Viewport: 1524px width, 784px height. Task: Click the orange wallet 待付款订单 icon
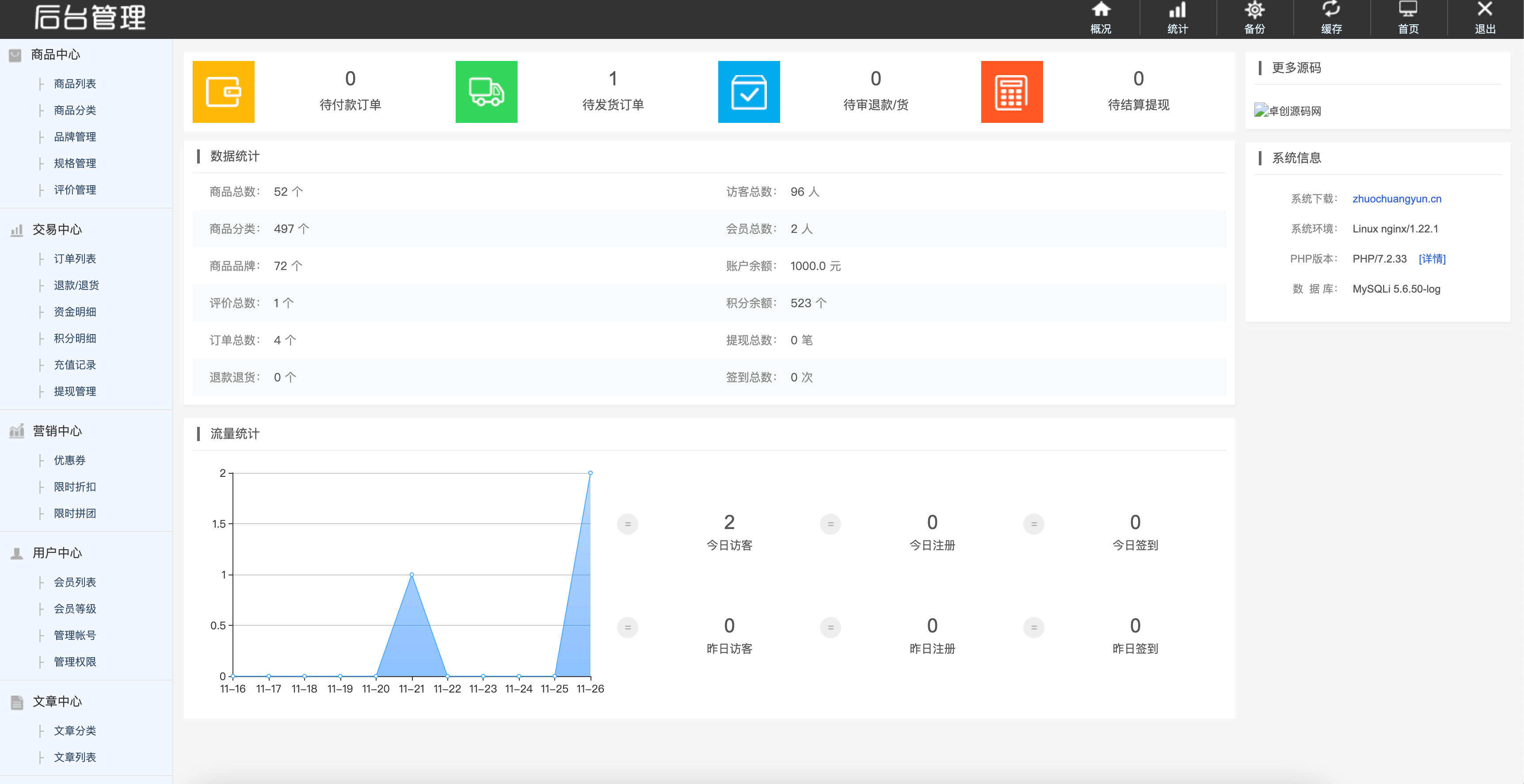[223, 92]
